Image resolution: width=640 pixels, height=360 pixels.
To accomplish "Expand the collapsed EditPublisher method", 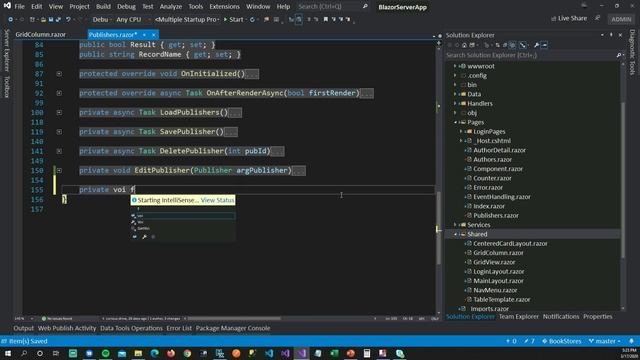I will pyautogui.click(x=59, y=170).
